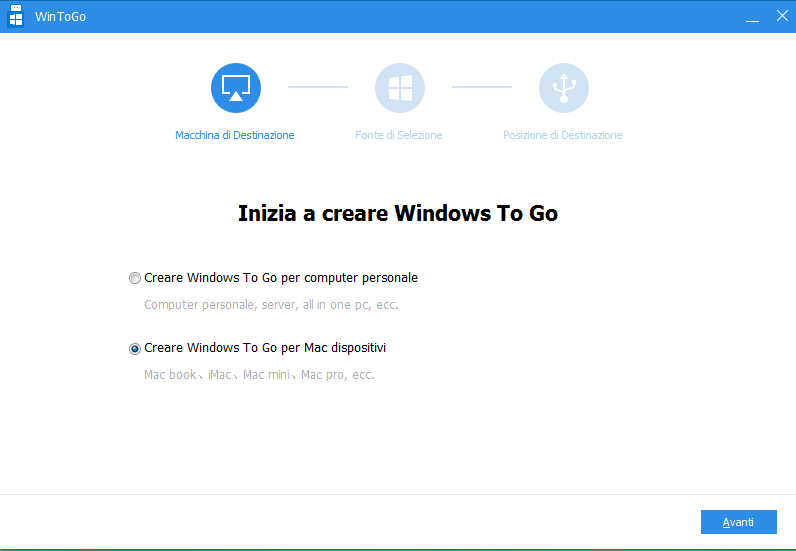796x551 pixels.
Task: Minimize the WinToGo window
Action: point(752,16)
